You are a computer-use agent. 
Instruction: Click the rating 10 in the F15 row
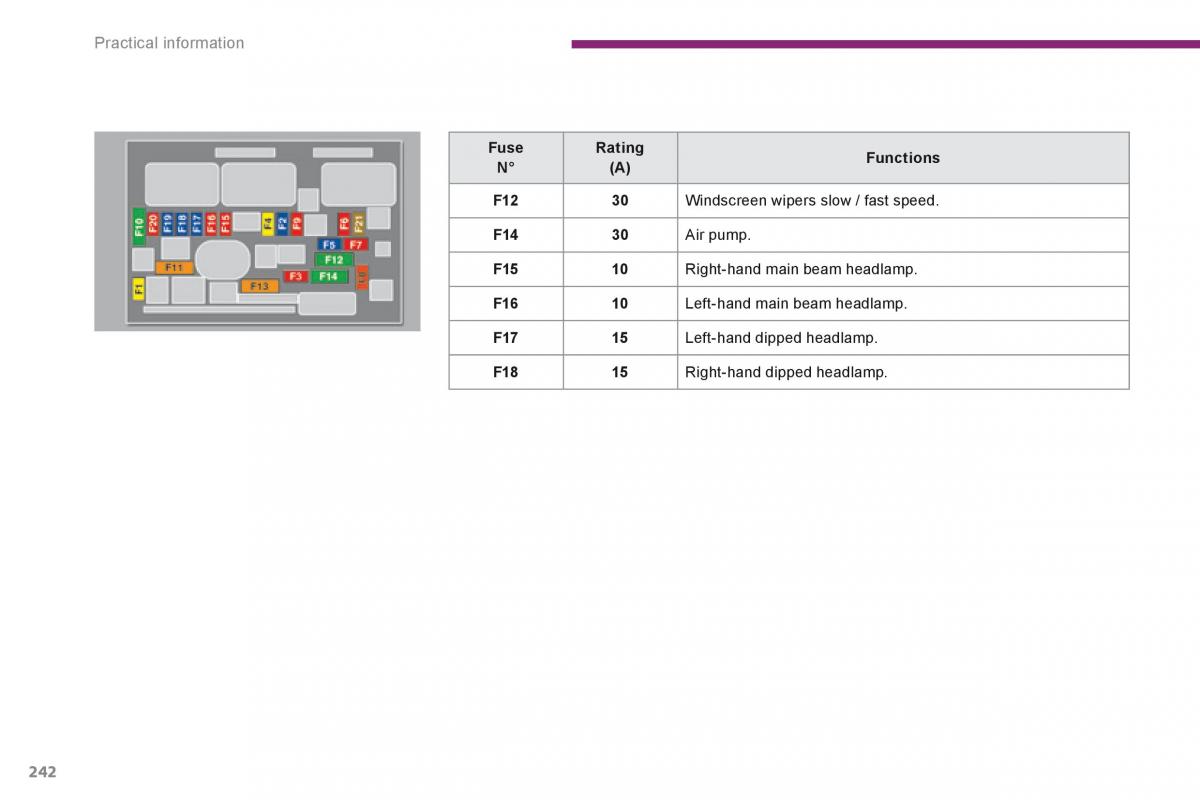tap(620, 269)
